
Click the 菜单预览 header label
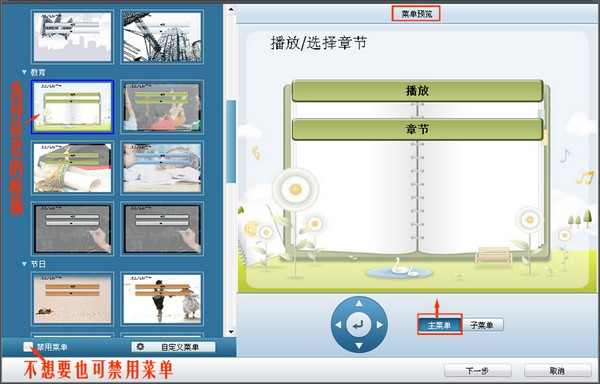click(x=416, y=14)
